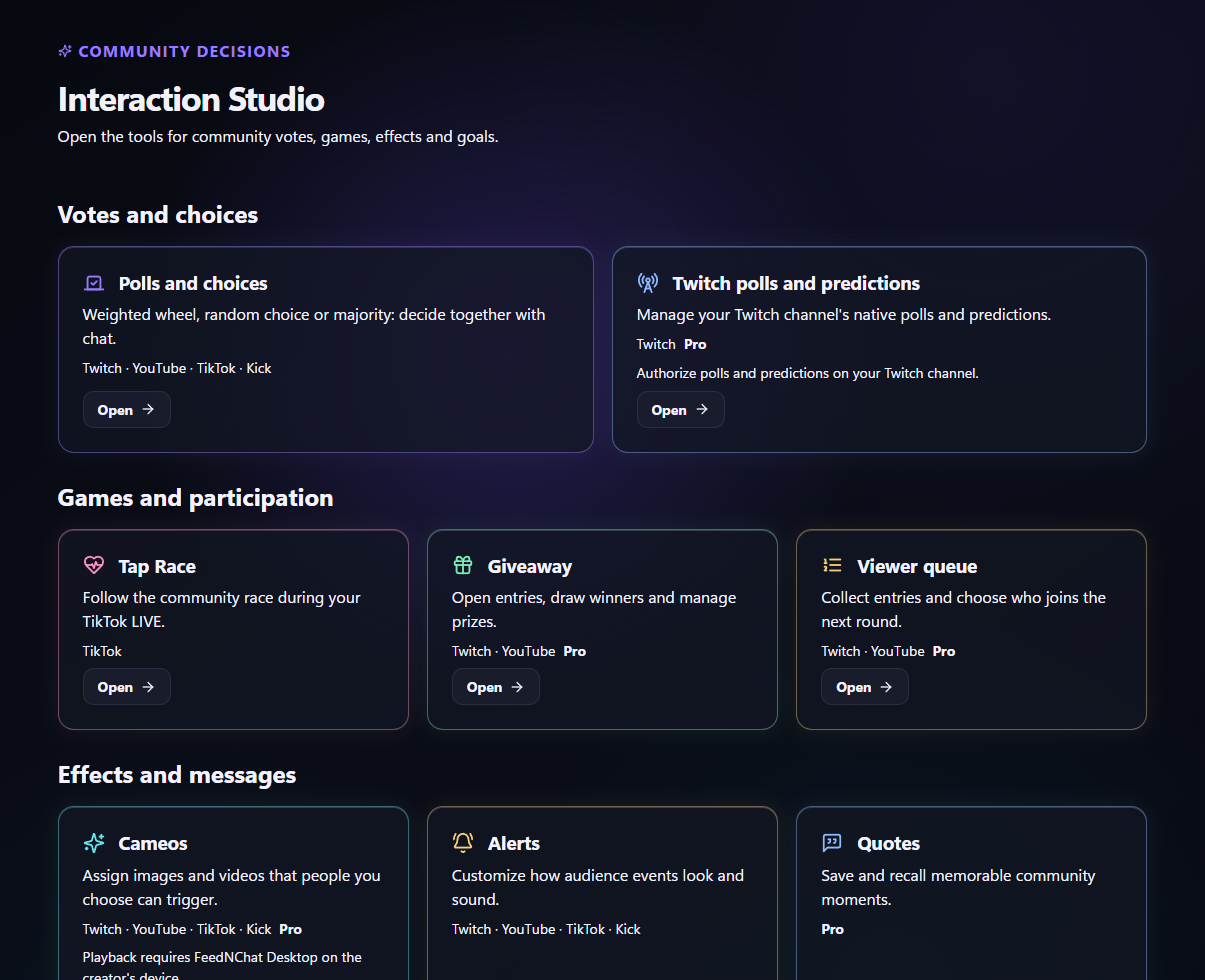Click the Pro badge on the Quotes card
The width and height of the screenshot is (1205, 980).
pyautogui.click(x=833, y=929)
